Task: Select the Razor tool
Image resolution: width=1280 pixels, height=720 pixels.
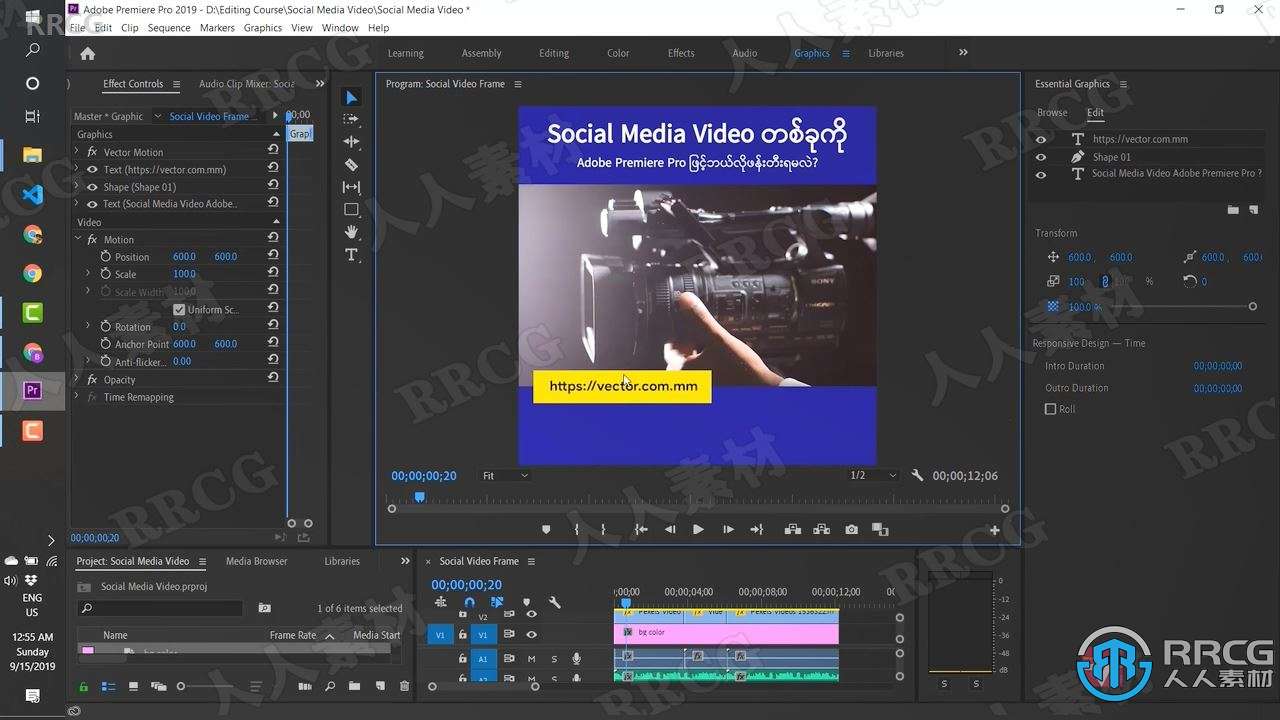Action: pyautogui.click(x=351, y=164)
